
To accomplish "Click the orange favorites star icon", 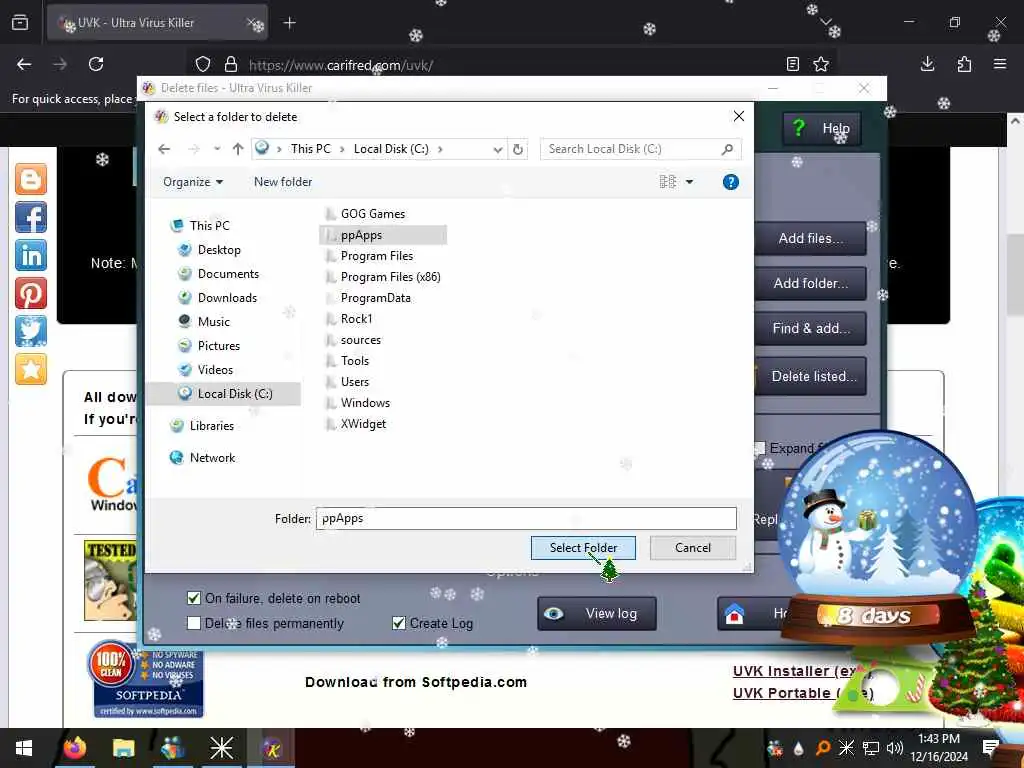I will pos(31,369).
